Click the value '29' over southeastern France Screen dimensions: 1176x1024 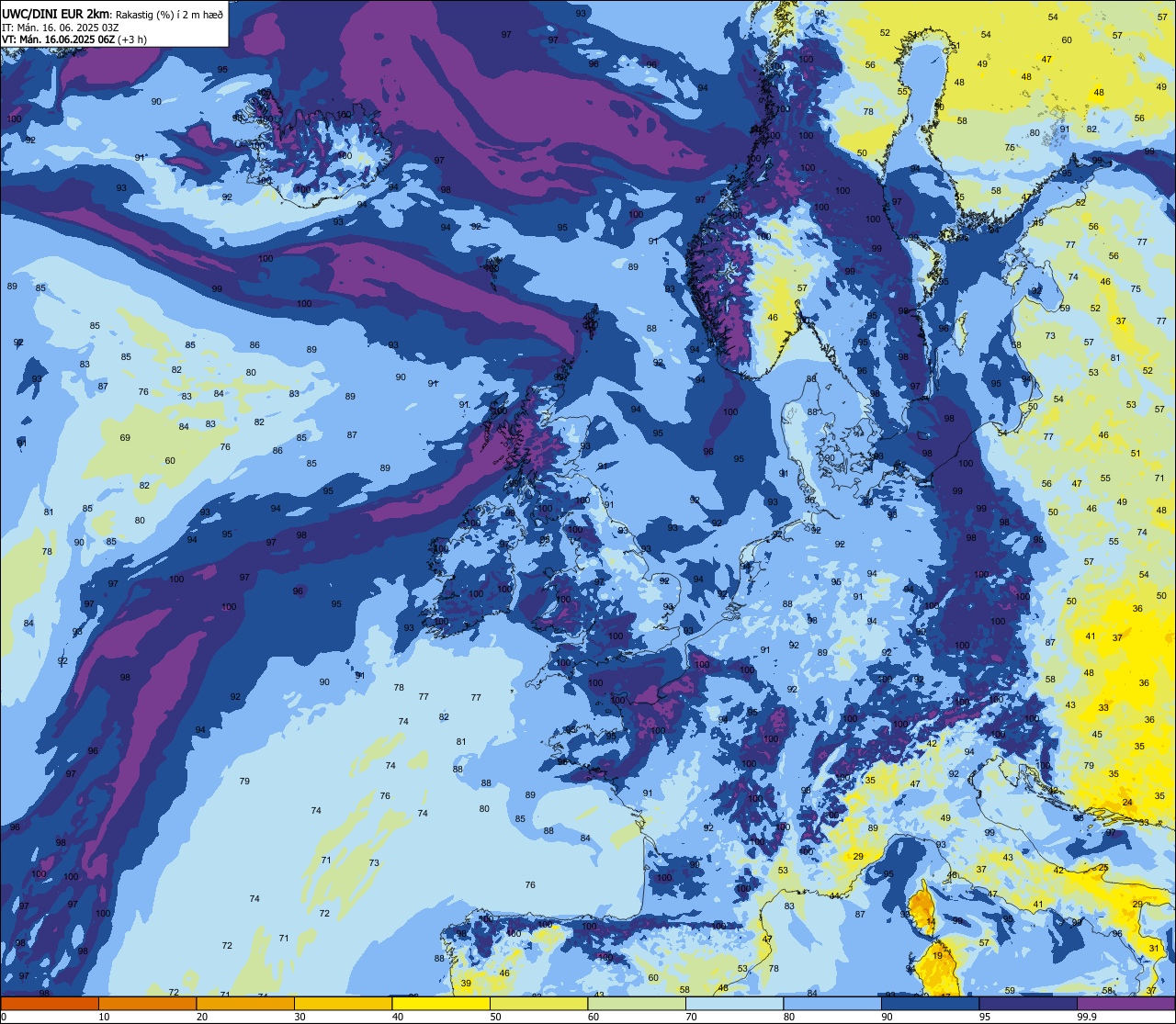(858, 857)
